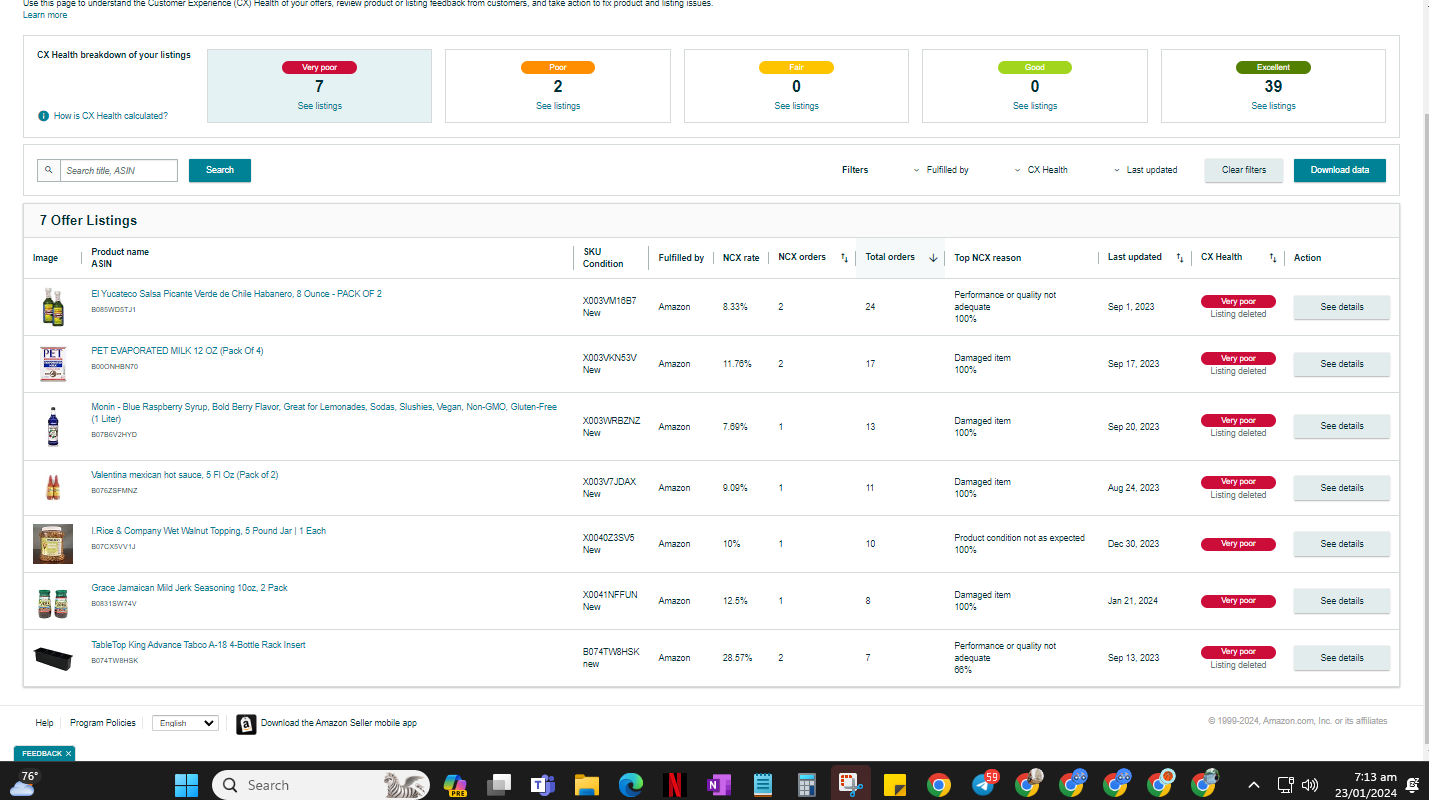See details for Grace Jerk Seasoning listing
The width and height of the screenshot is (1429, 800).
pos(1342,601)
